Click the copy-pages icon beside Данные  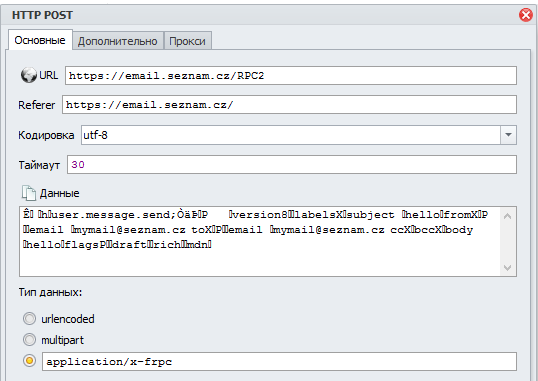tap(29, 193)
